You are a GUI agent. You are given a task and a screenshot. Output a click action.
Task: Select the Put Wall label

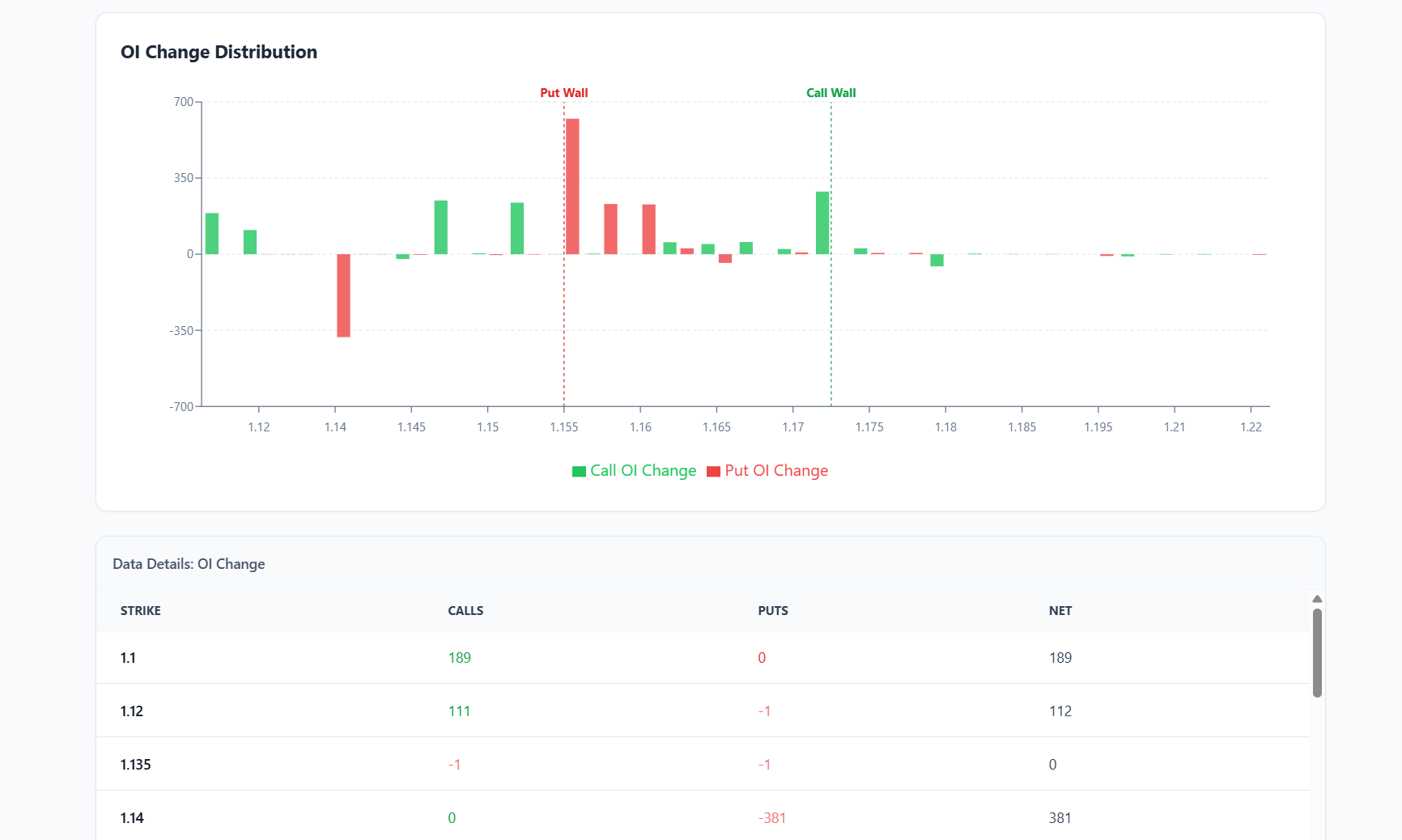(564, 92)
